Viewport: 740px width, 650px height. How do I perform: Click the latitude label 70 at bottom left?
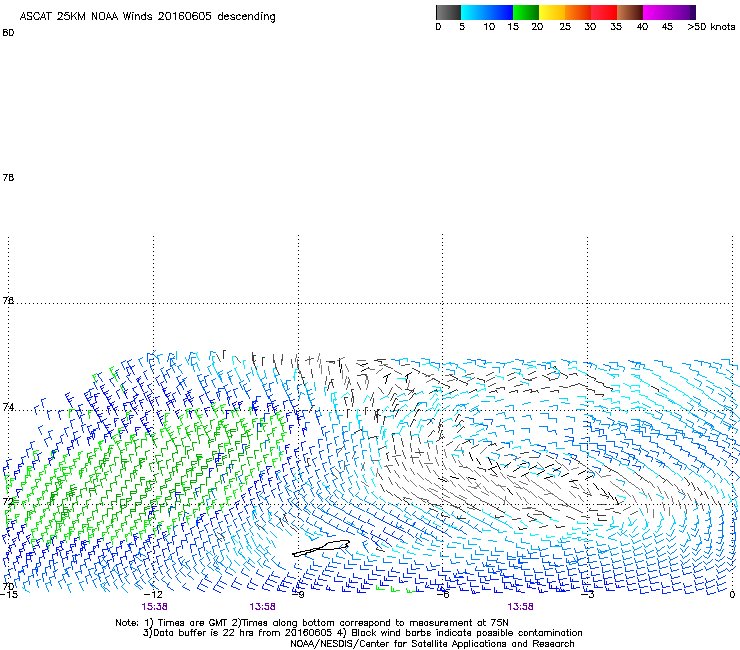click(x=8, y=586)
